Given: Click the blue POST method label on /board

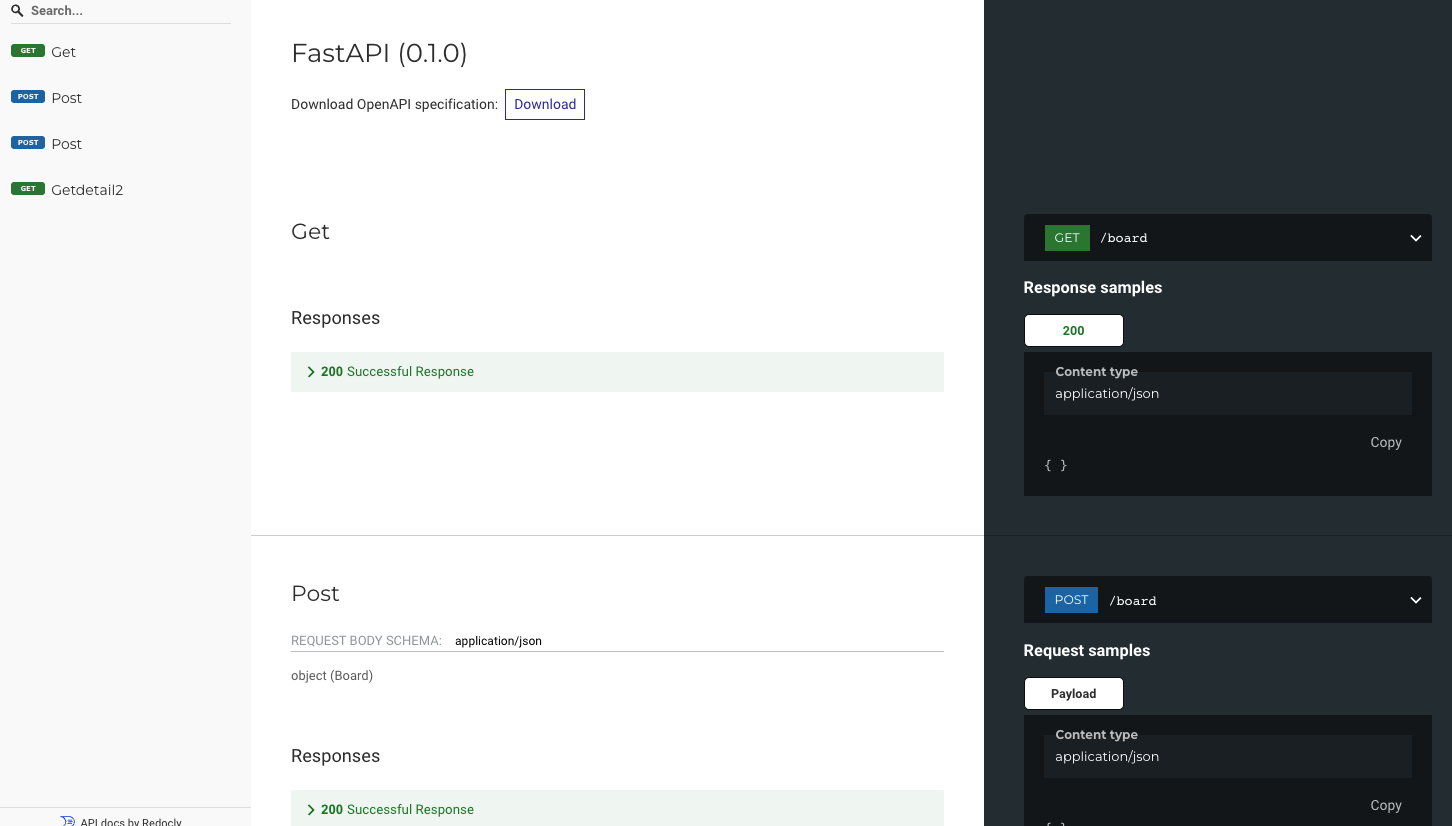Looking at the screenshot, I should 1071,600.
